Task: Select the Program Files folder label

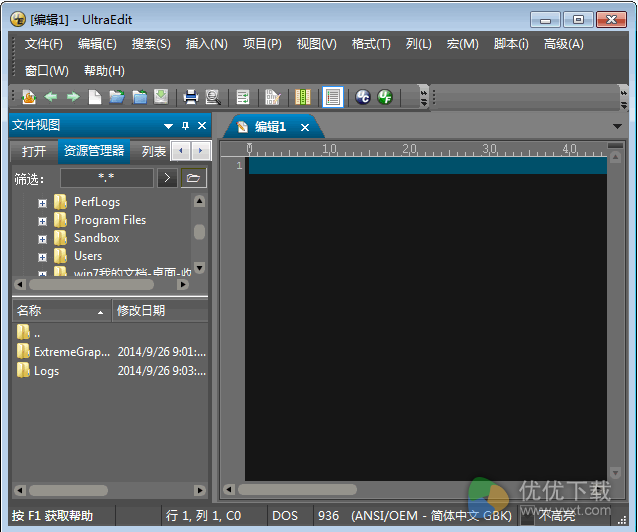Action: point(110,220)
